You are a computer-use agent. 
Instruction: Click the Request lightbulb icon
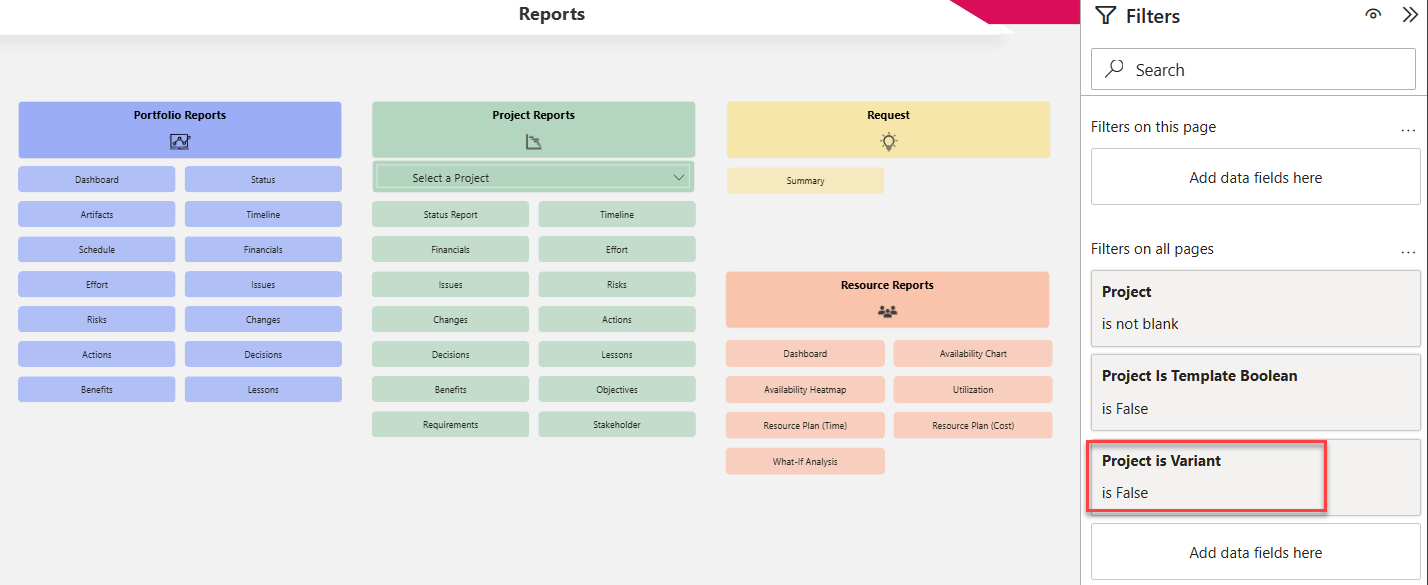coord(888,141)
